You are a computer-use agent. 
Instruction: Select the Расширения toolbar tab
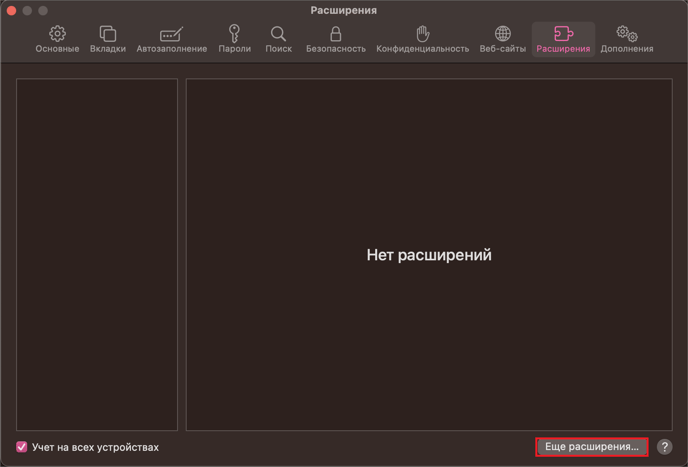563,40
